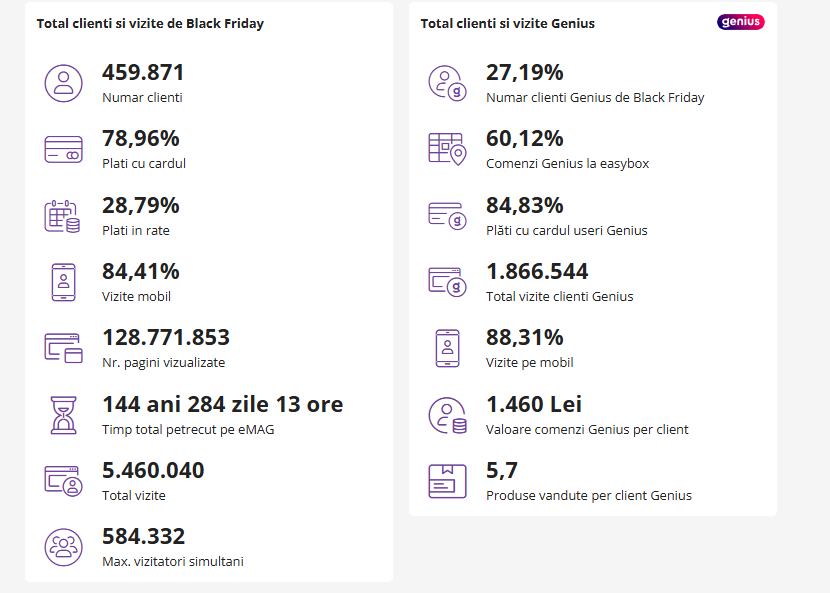
Task: Click the 459.871 clients statistic
Action: point(142,72)
